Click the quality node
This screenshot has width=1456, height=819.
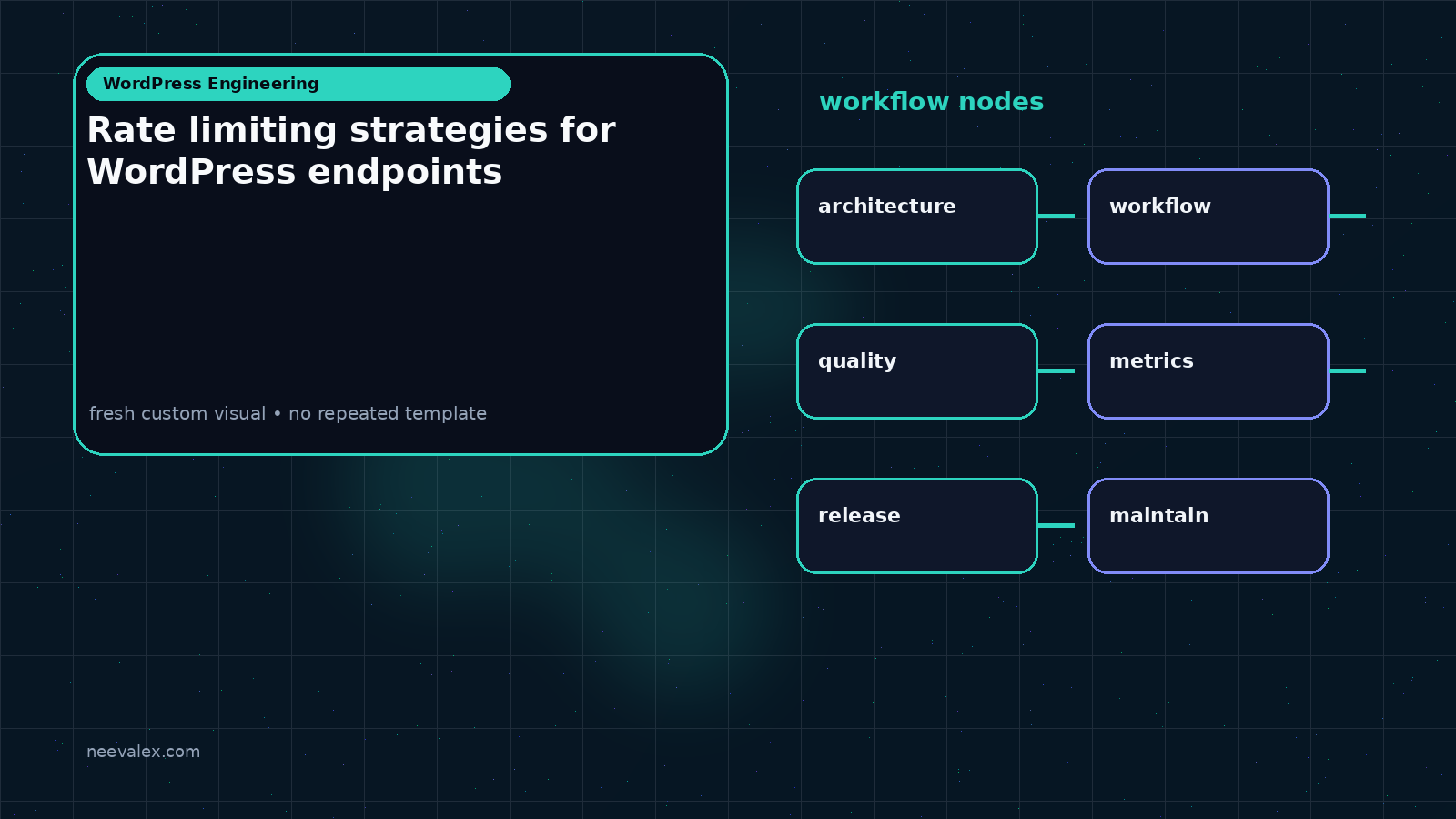pos(917,371)
